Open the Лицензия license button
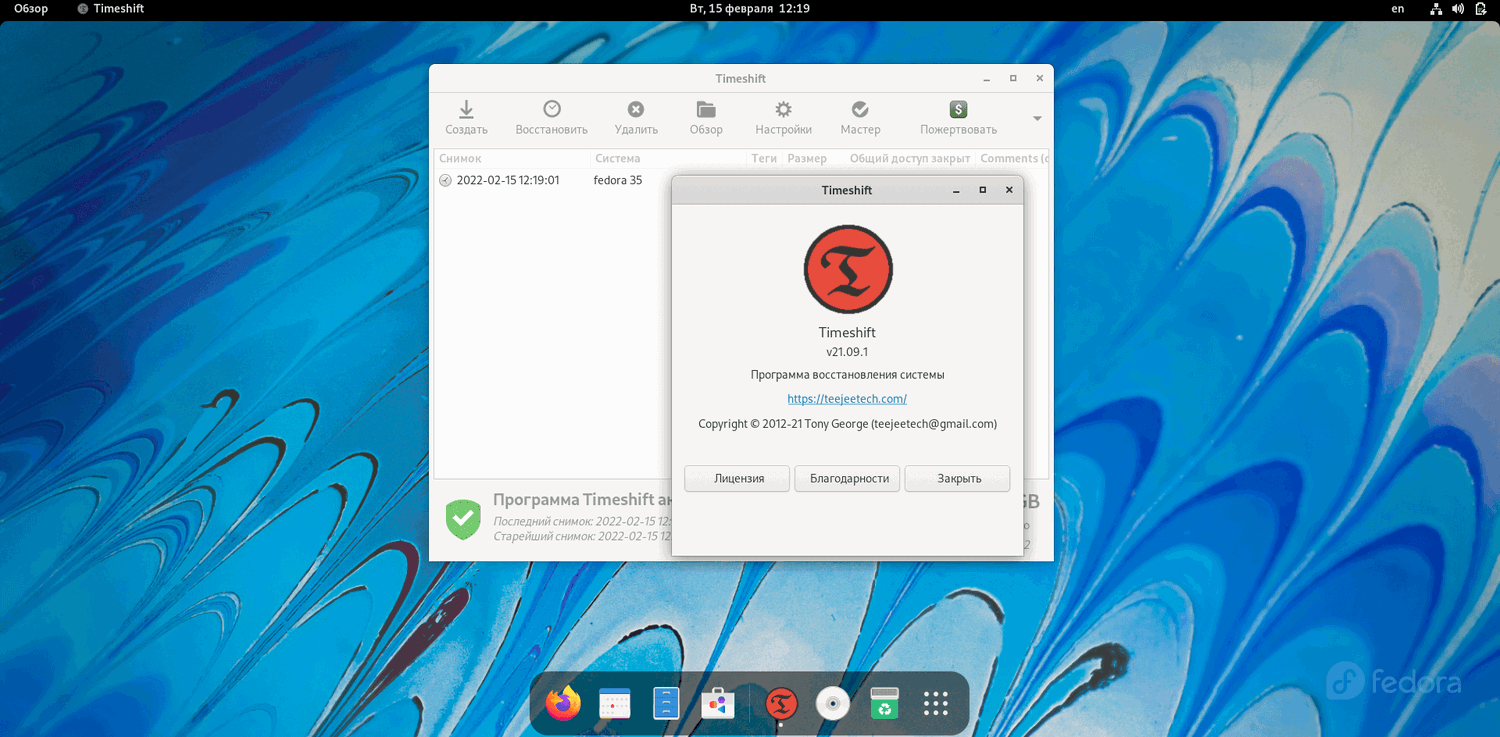The width and height of the screenshot is (1500, 737). tap(738, 478)
